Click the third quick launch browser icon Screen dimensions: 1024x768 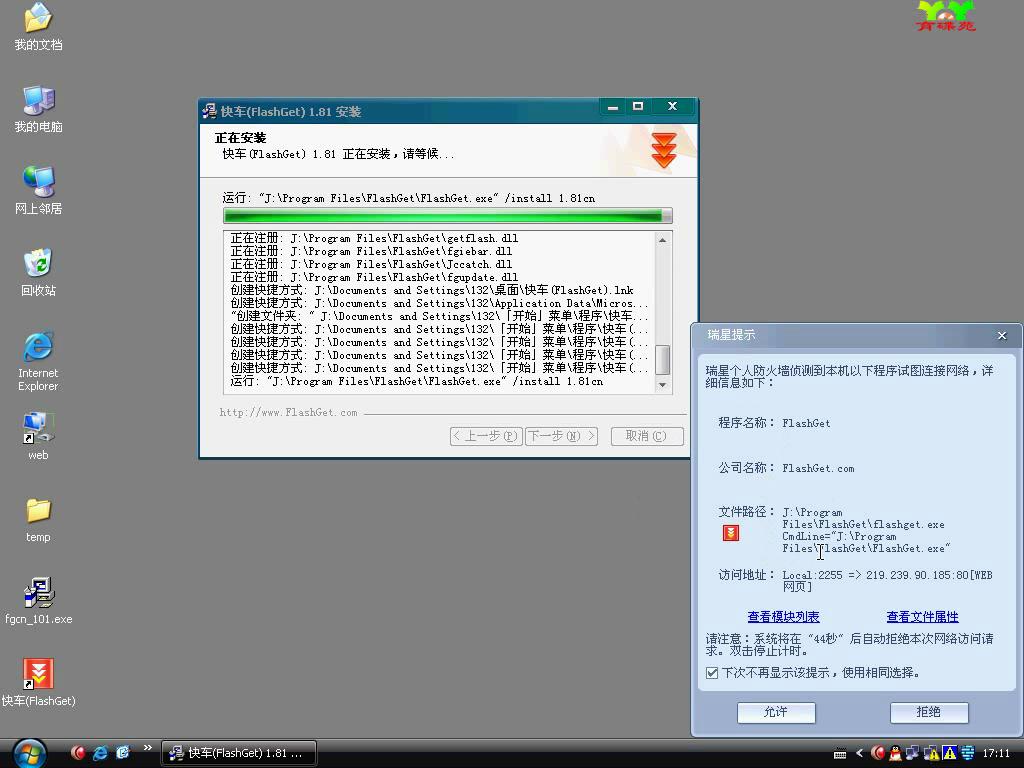pos(122,753)
